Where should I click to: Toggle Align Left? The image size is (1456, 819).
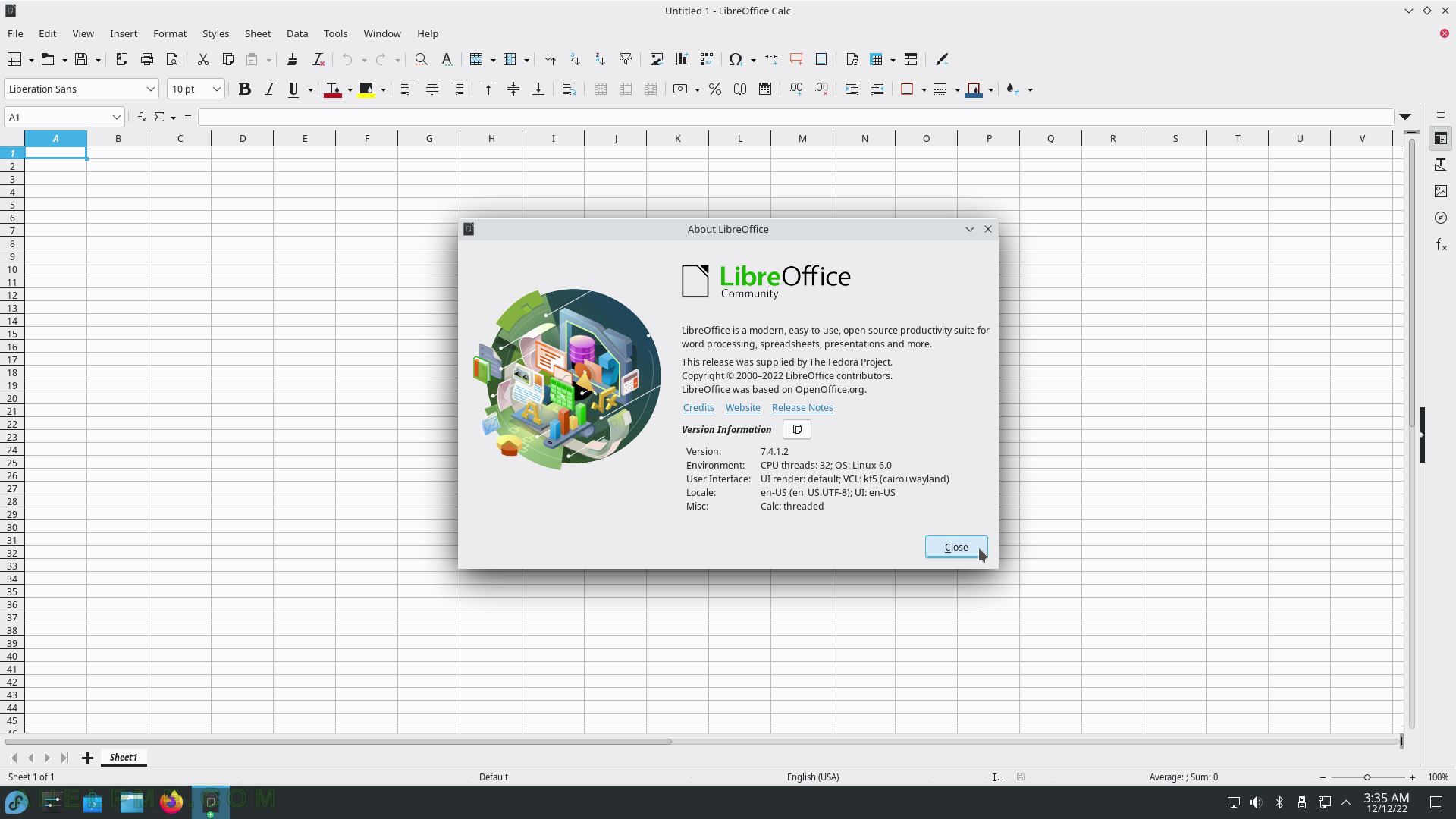(406, 89)
